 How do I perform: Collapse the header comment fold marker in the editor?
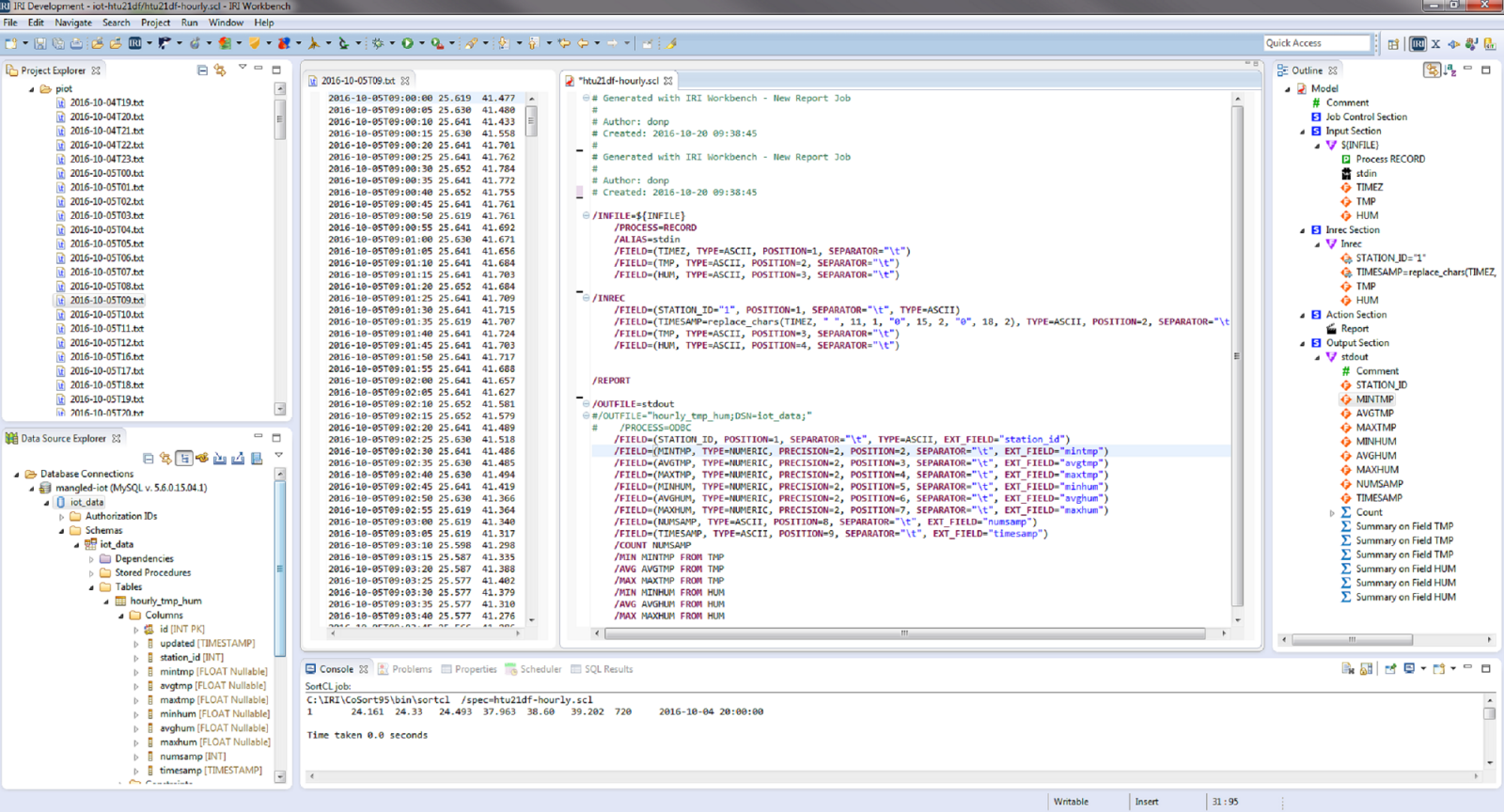point(586,98)
